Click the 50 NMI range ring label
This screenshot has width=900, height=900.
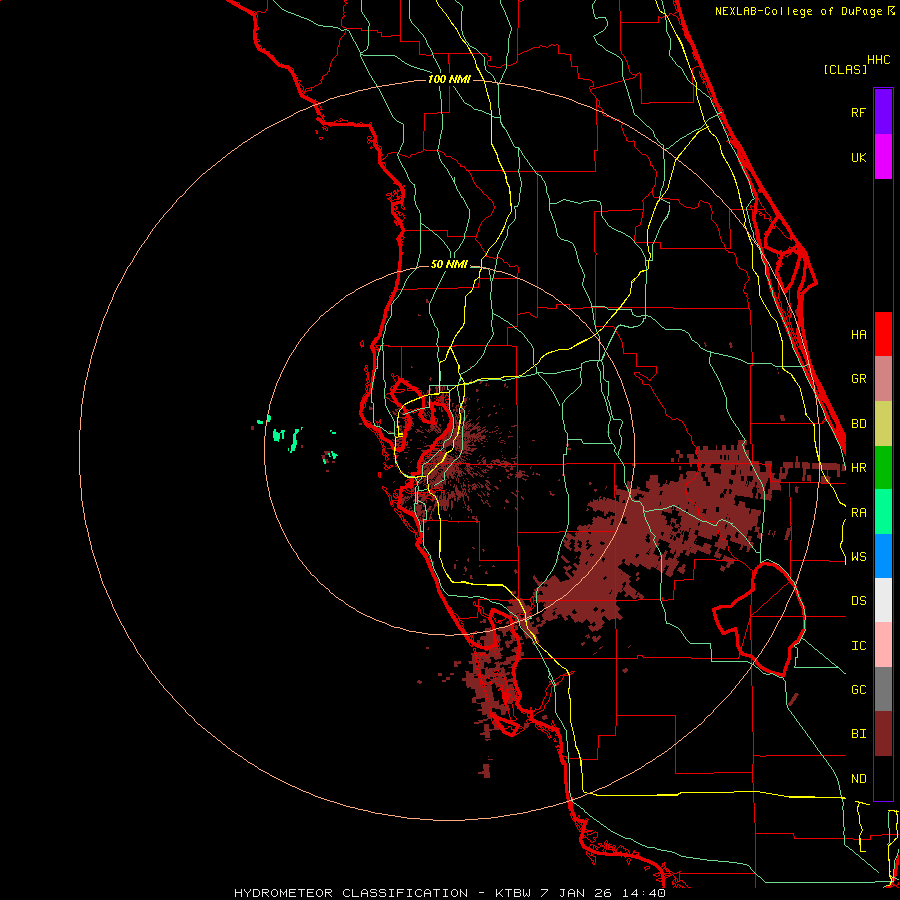pos(449,264)
